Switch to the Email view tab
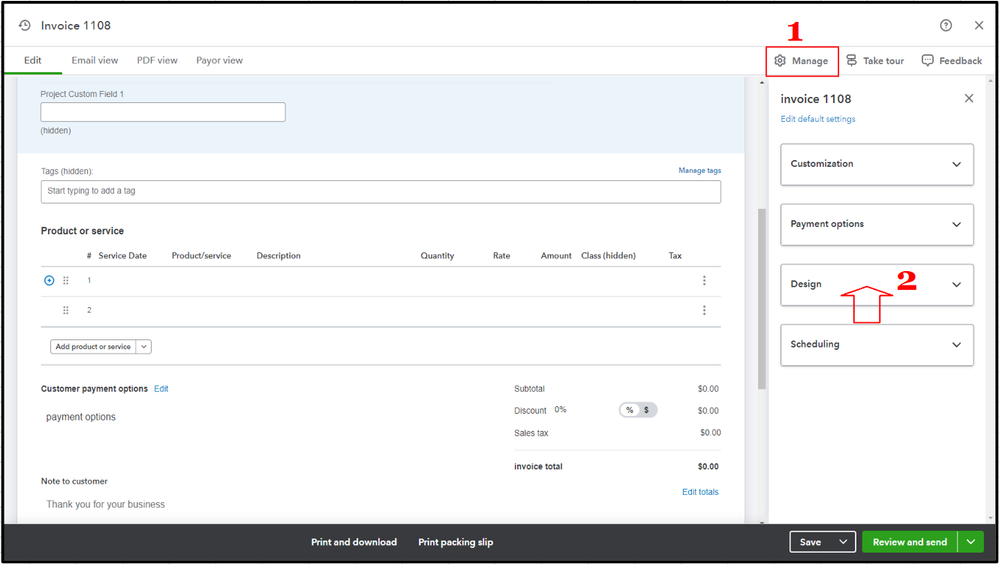Image resolution: width=999 pixels, height=564 pixels. click(x=95, y=60)
